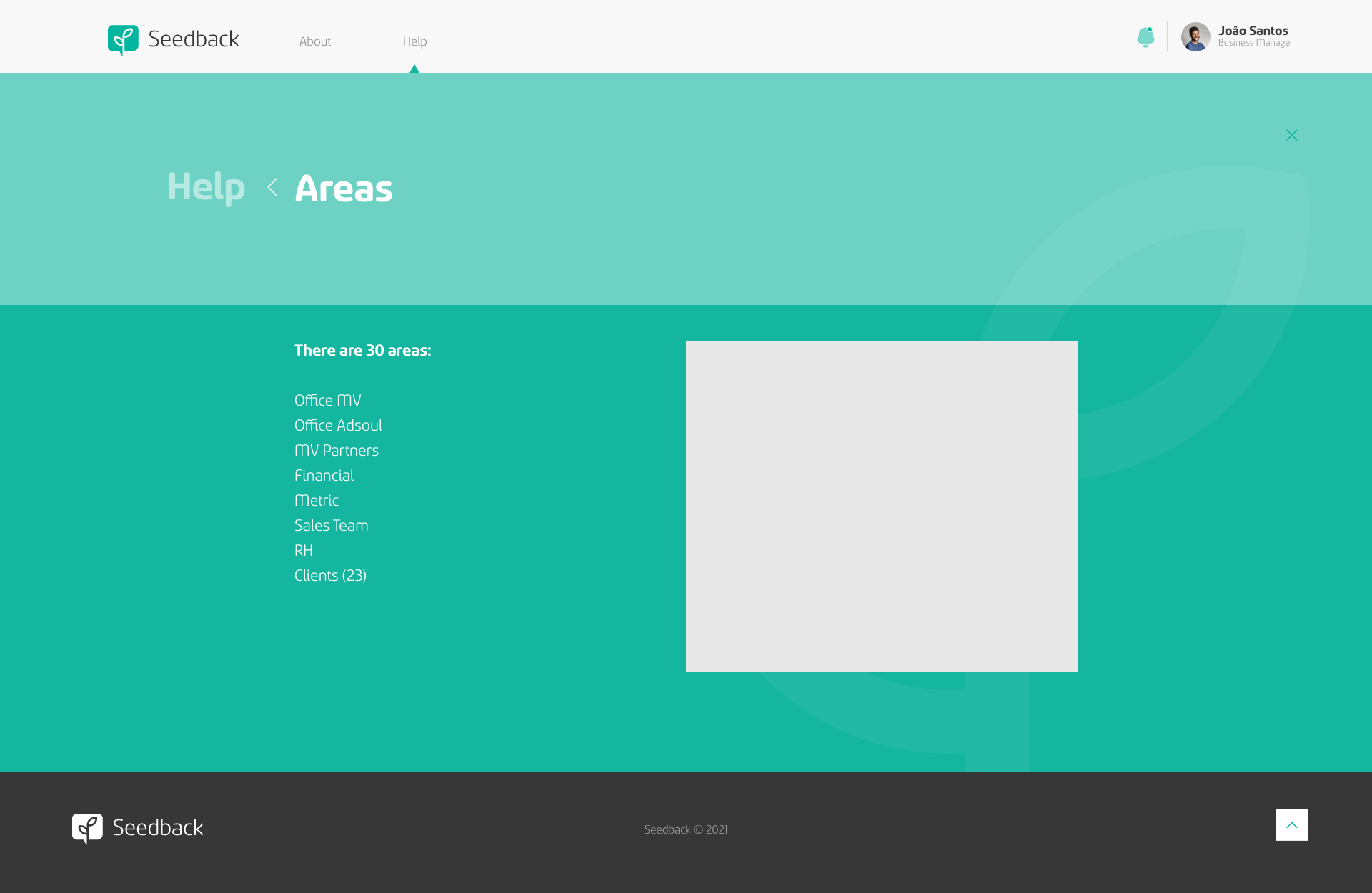Click the back chevron before Areas
The image size is (1372, 893).
click(272, 187)
